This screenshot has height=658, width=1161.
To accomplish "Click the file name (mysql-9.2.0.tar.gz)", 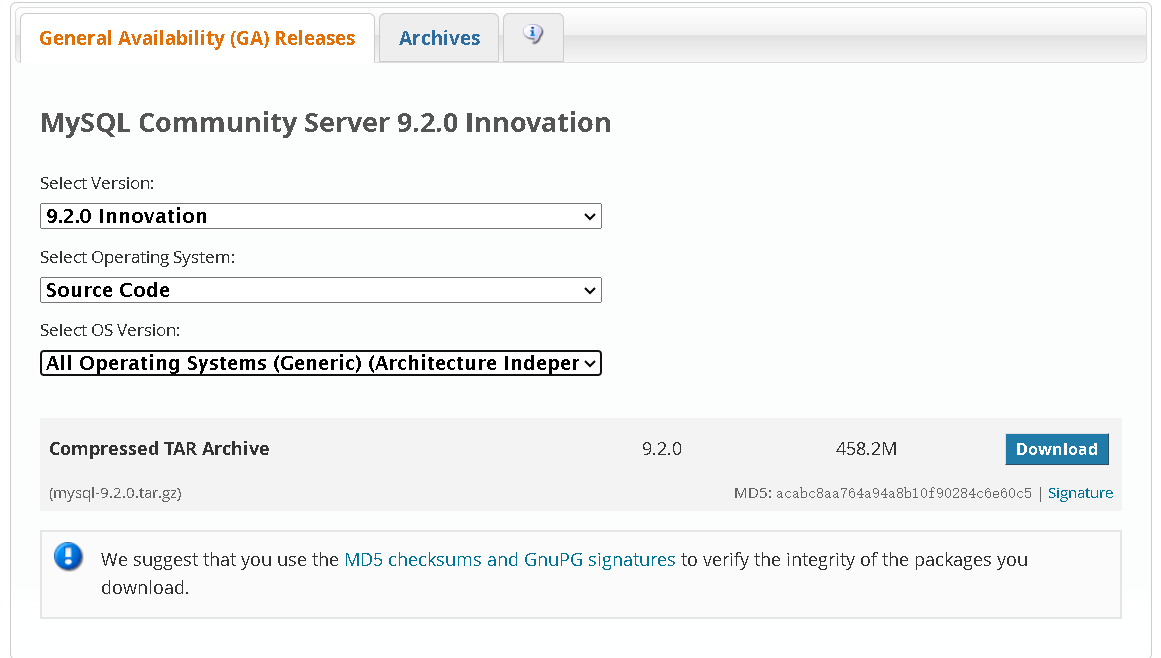I will pos(116,493).
